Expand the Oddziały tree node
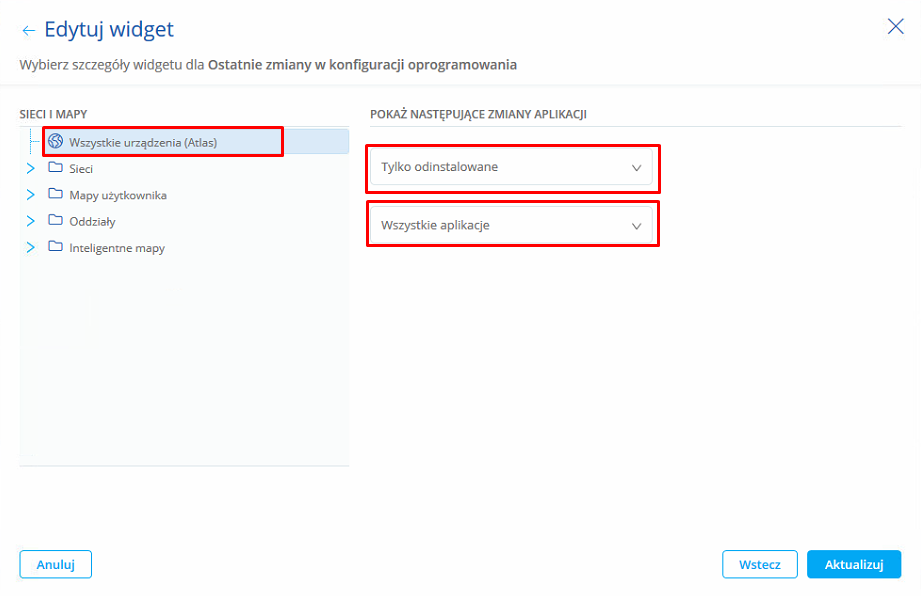 [30, 221]
